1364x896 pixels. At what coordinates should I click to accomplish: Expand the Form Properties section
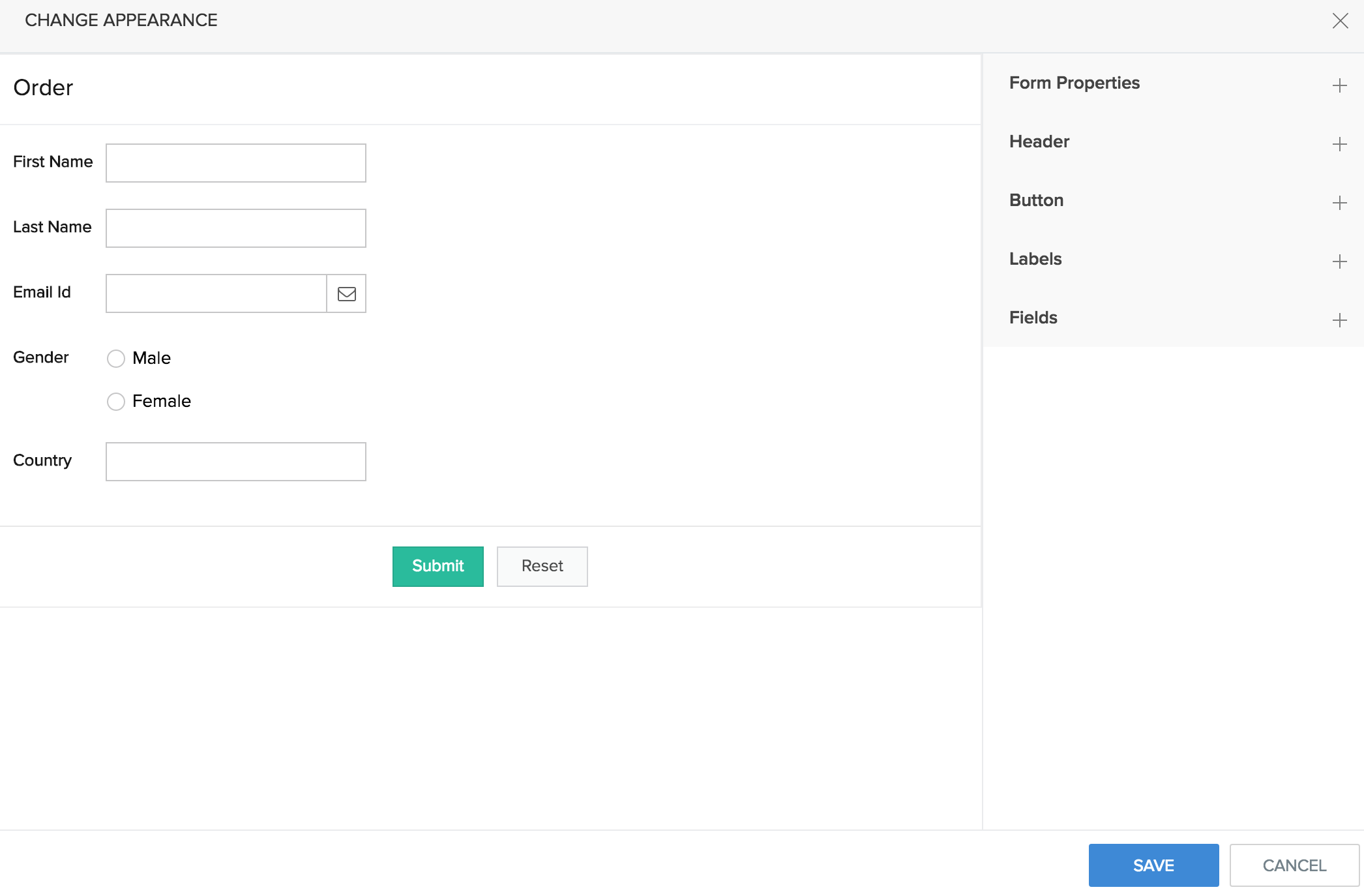[x=1340, y=85]
